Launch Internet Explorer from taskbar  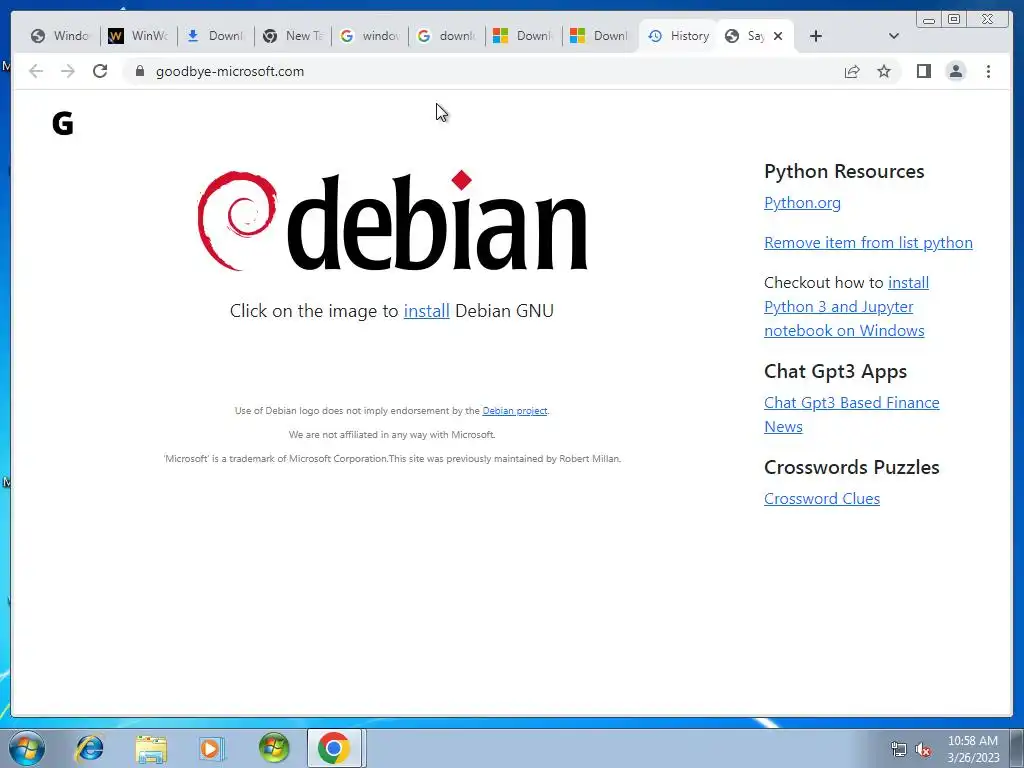click(89, 748)
